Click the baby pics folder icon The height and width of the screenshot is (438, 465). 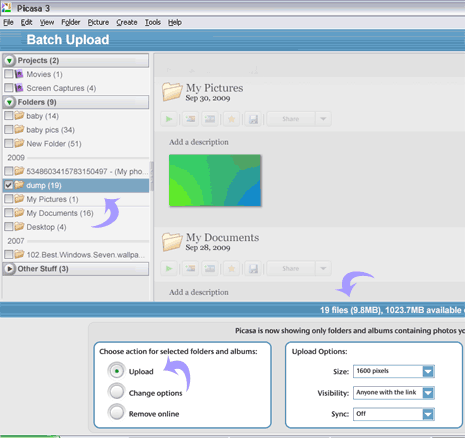click(x=19, y=129)
